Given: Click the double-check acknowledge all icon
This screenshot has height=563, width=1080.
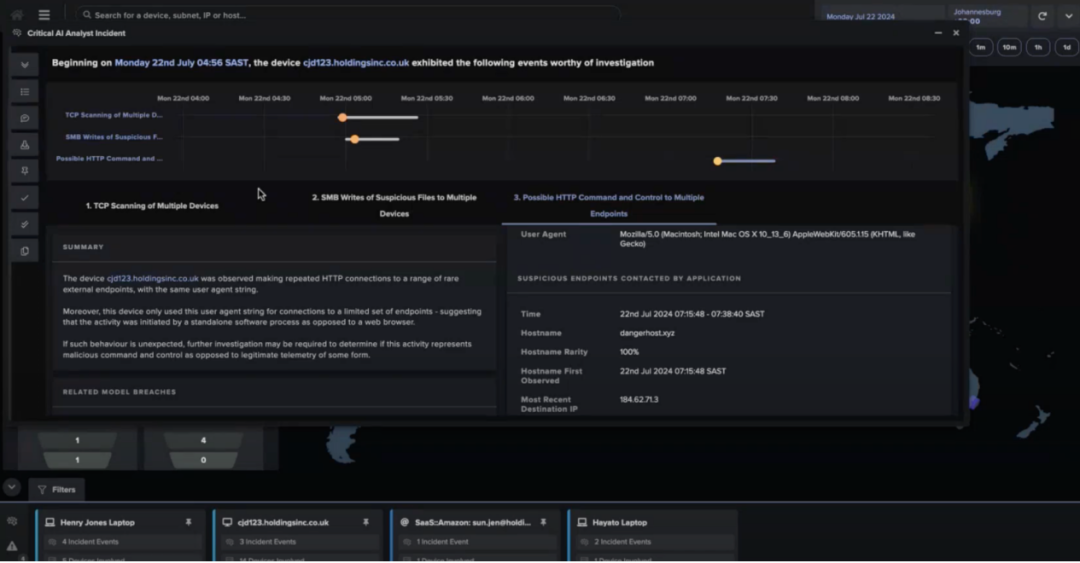Looking at the screenshot, I should coord(25,224).
